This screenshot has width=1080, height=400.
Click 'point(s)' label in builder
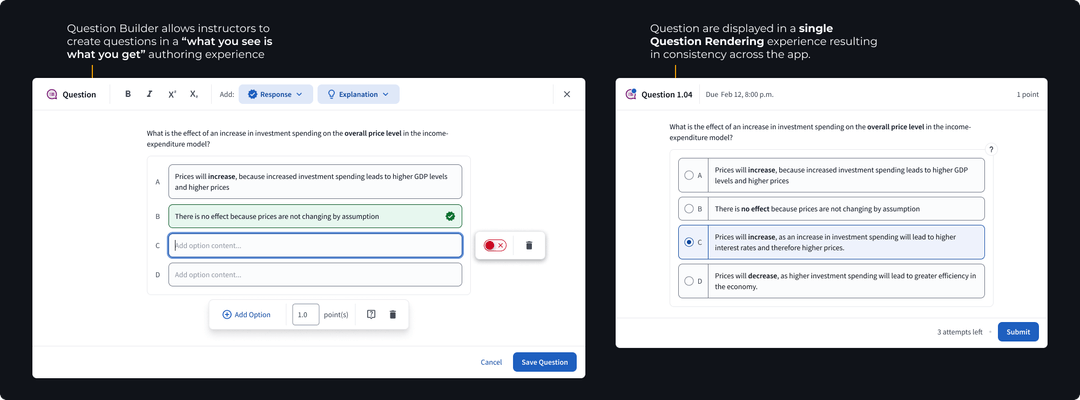coord(336,315)
